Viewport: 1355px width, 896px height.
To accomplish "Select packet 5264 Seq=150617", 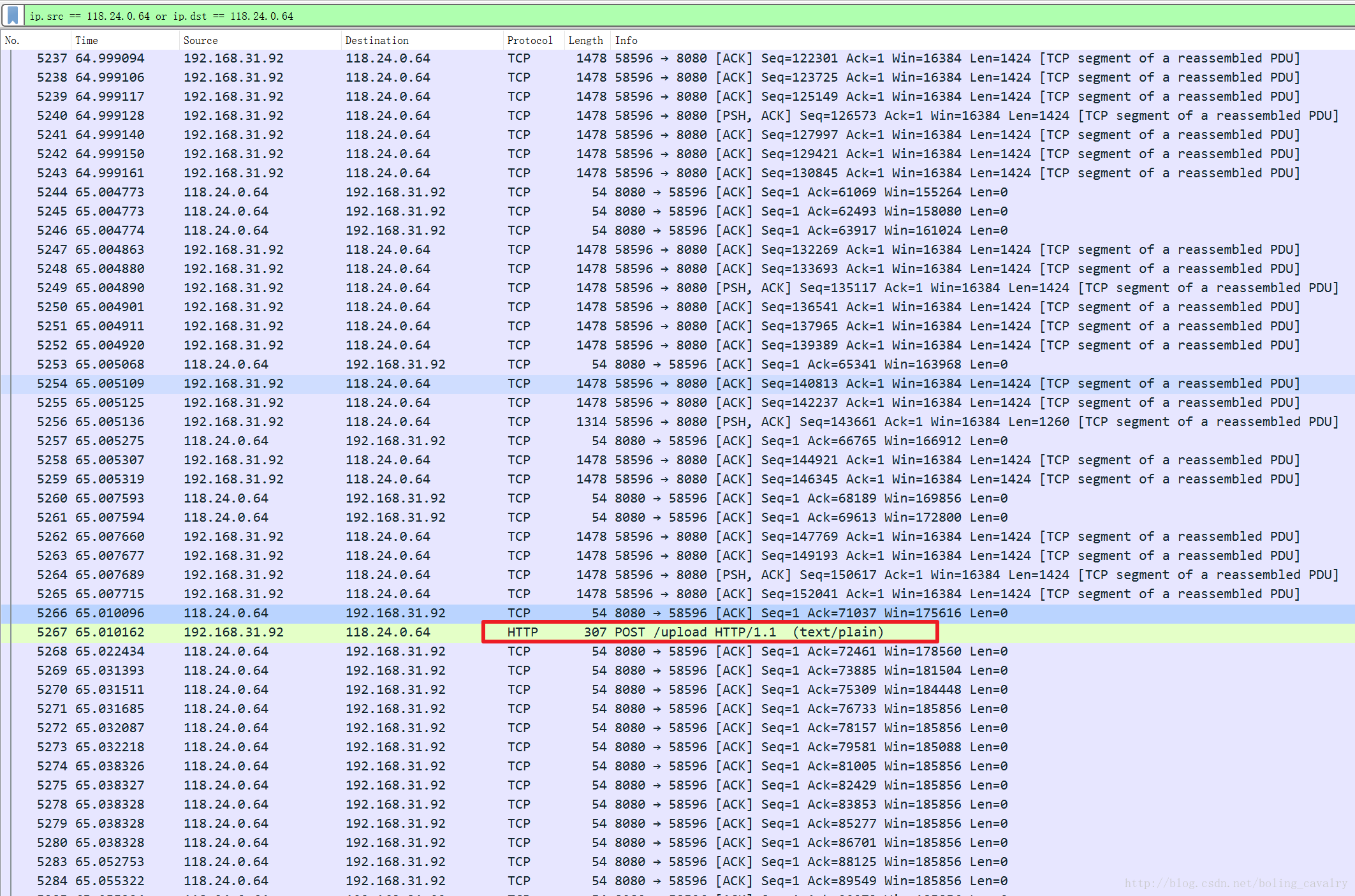I will coord(677,575).
